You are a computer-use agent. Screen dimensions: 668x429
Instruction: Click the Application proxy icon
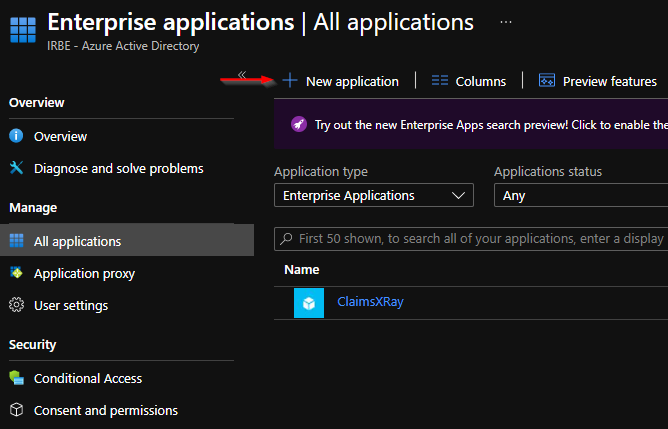[16, 273]
